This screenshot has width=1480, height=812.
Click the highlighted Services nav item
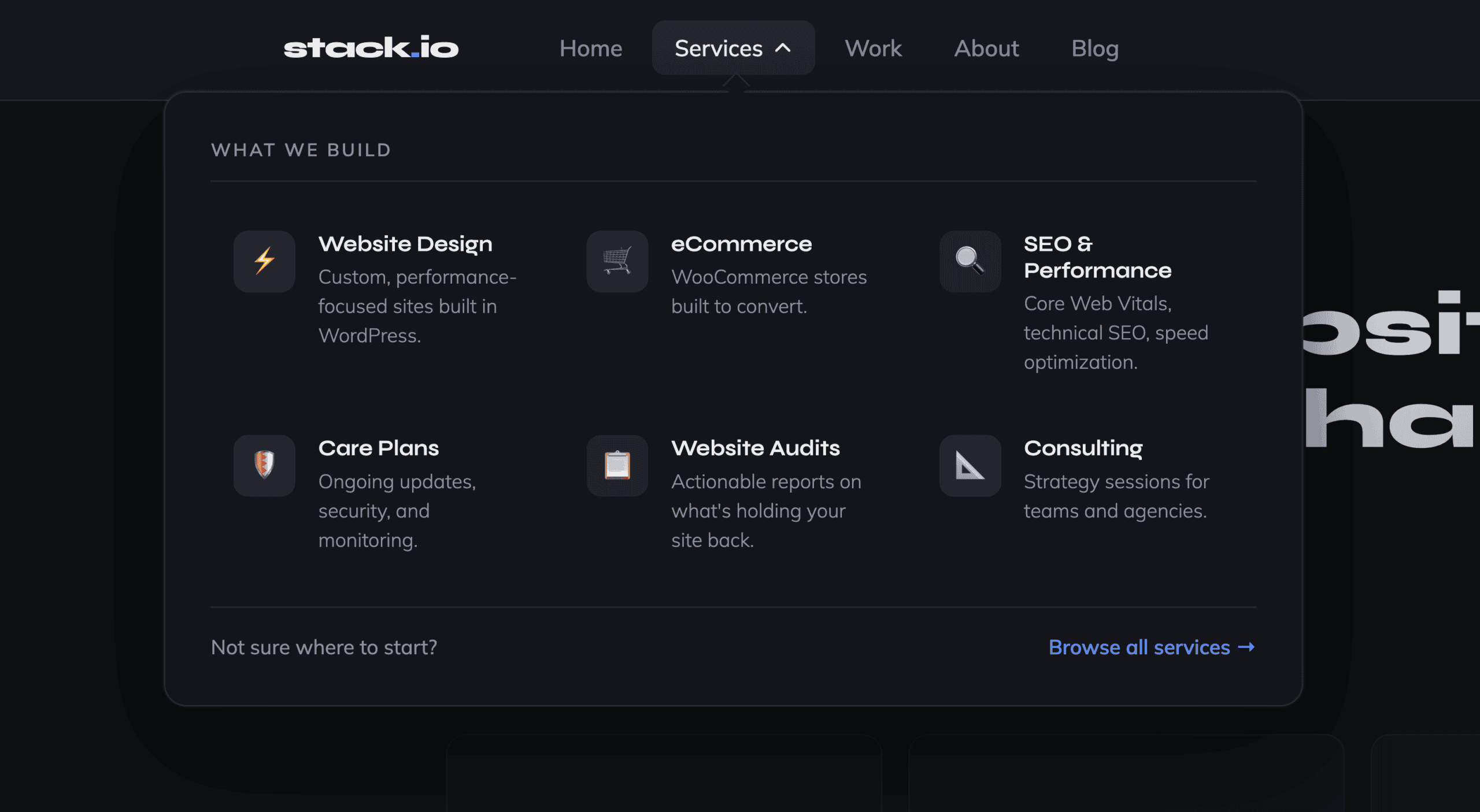point(719,48)
